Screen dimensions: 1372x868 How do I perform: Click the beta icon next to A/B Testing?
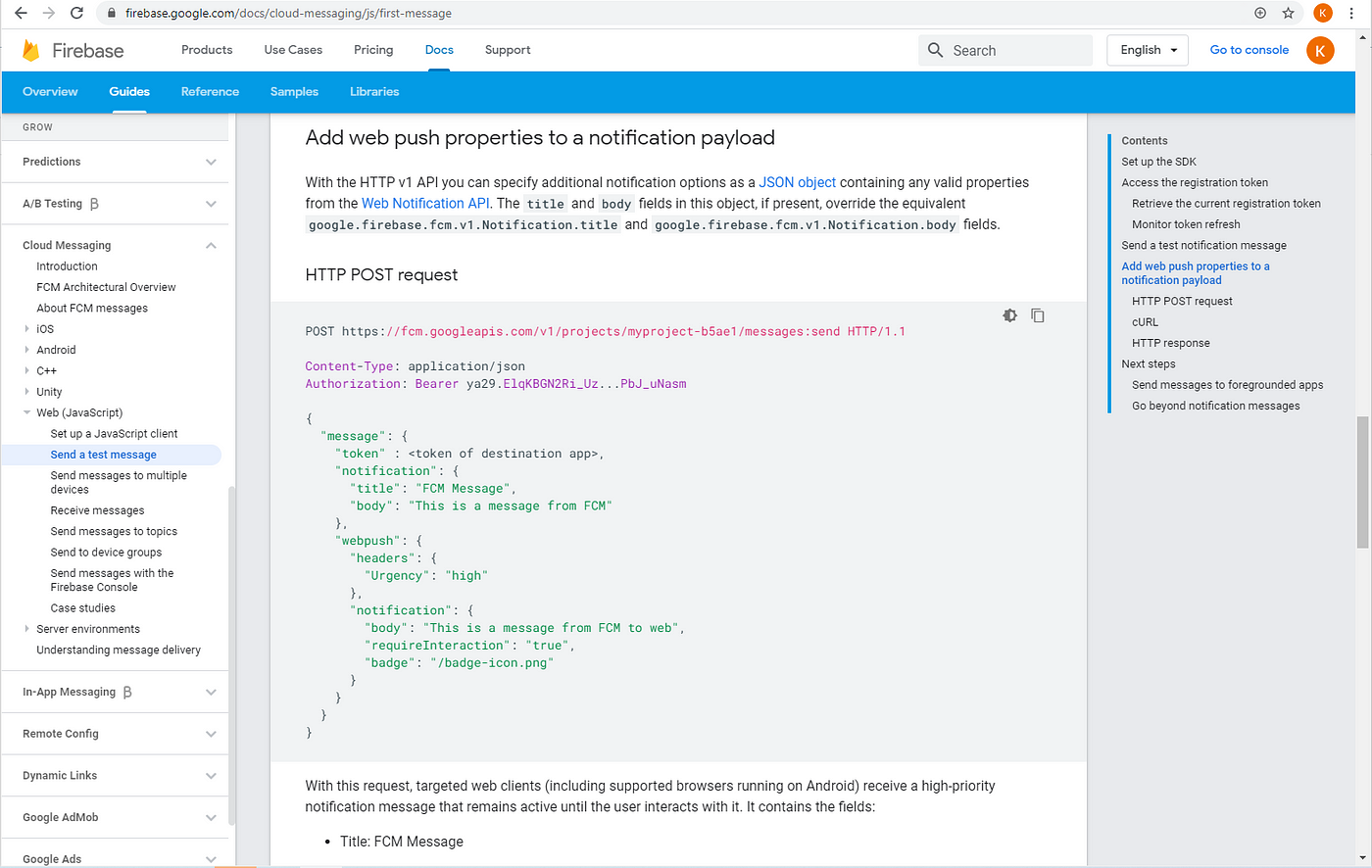[x=94, y=204]
